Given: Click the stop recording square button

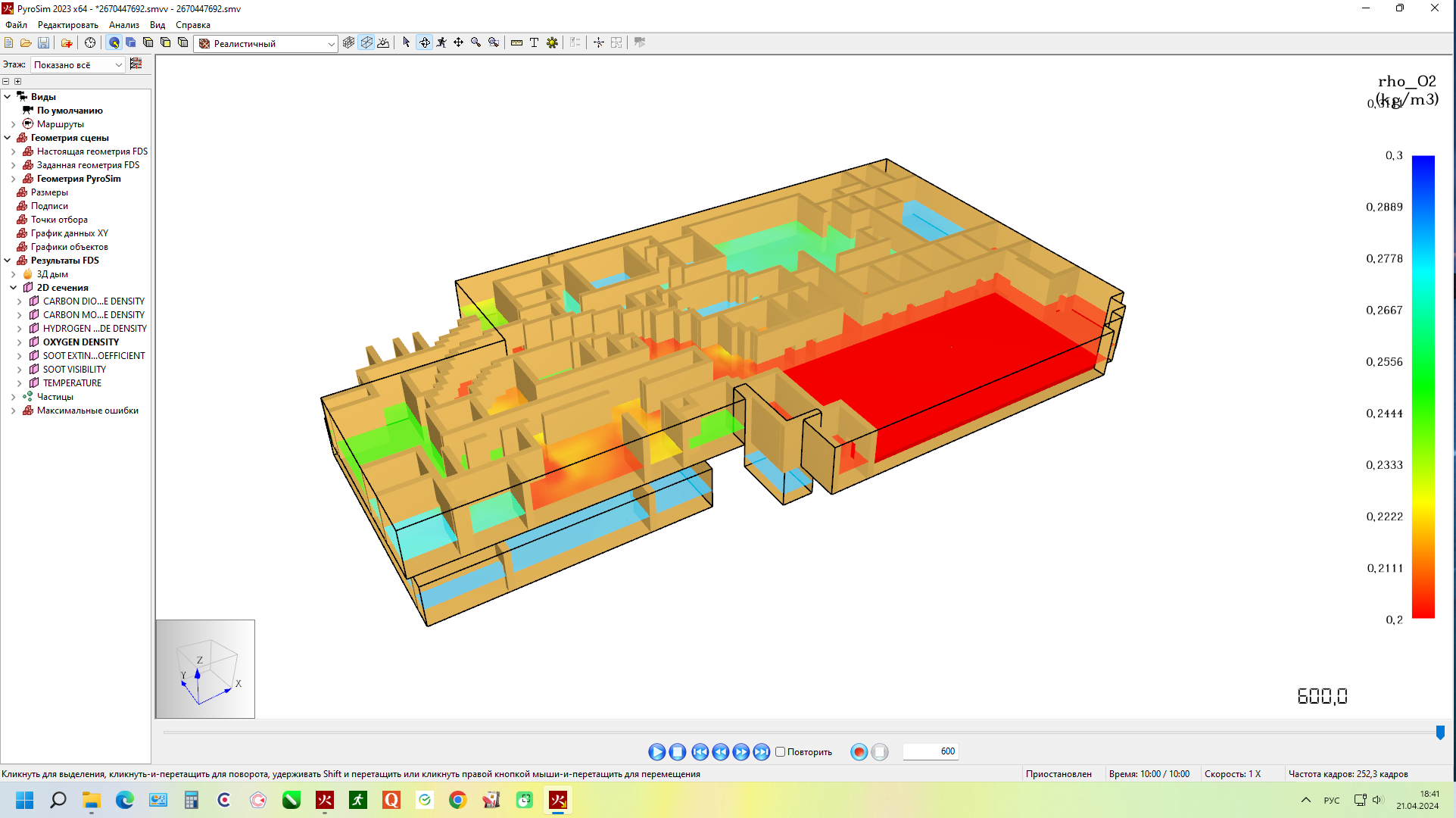Looking at the screenshot, I should point(879,752).
